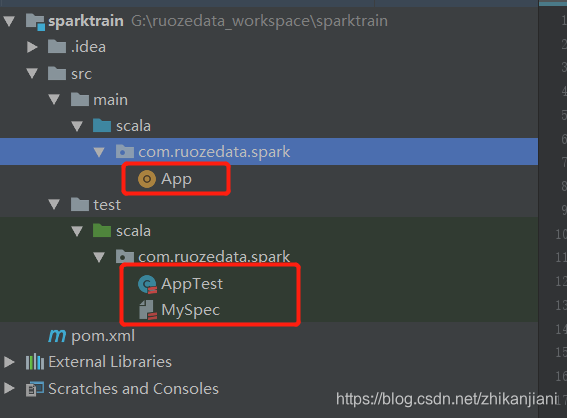Select com.ruozedata.spark package under test
This screenshot has width=567, height=418.
click(214, 257)
